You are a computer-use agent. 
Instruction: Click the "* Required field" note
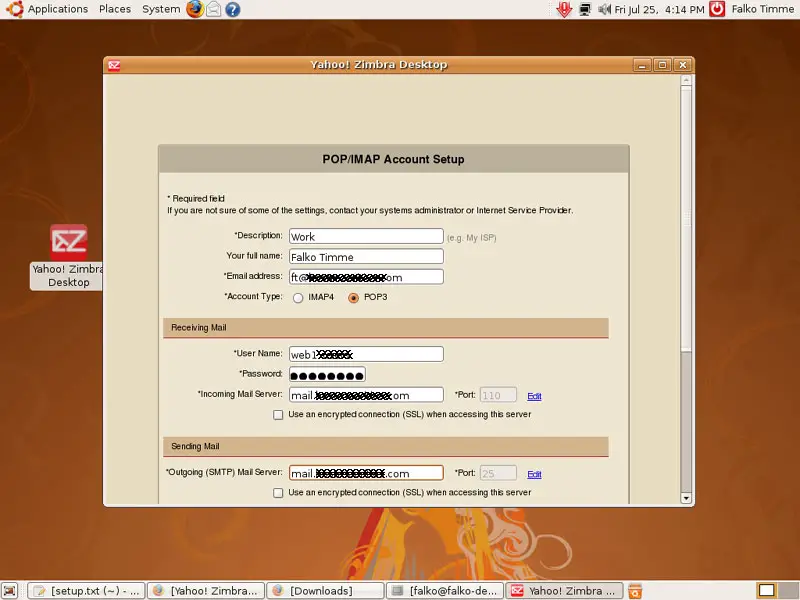[x=196, y=198]
